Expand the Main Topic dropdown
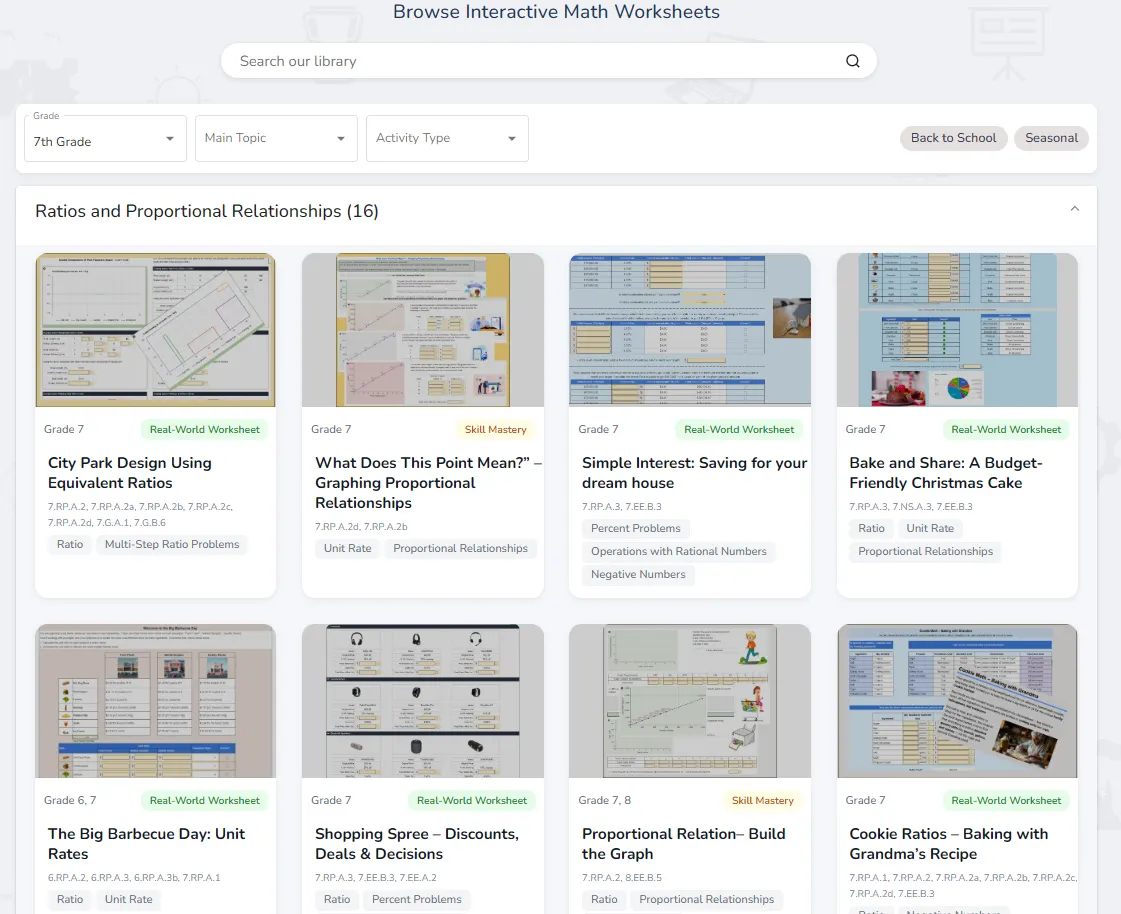The height and width of the screenshot is (914, 1121). pyautogui.click(x=276, y=139)
